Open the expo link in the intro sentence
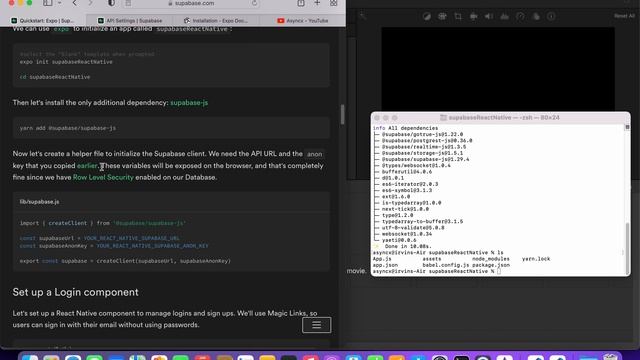This screenshot has width=640, height=360. (x=61, y=29)
